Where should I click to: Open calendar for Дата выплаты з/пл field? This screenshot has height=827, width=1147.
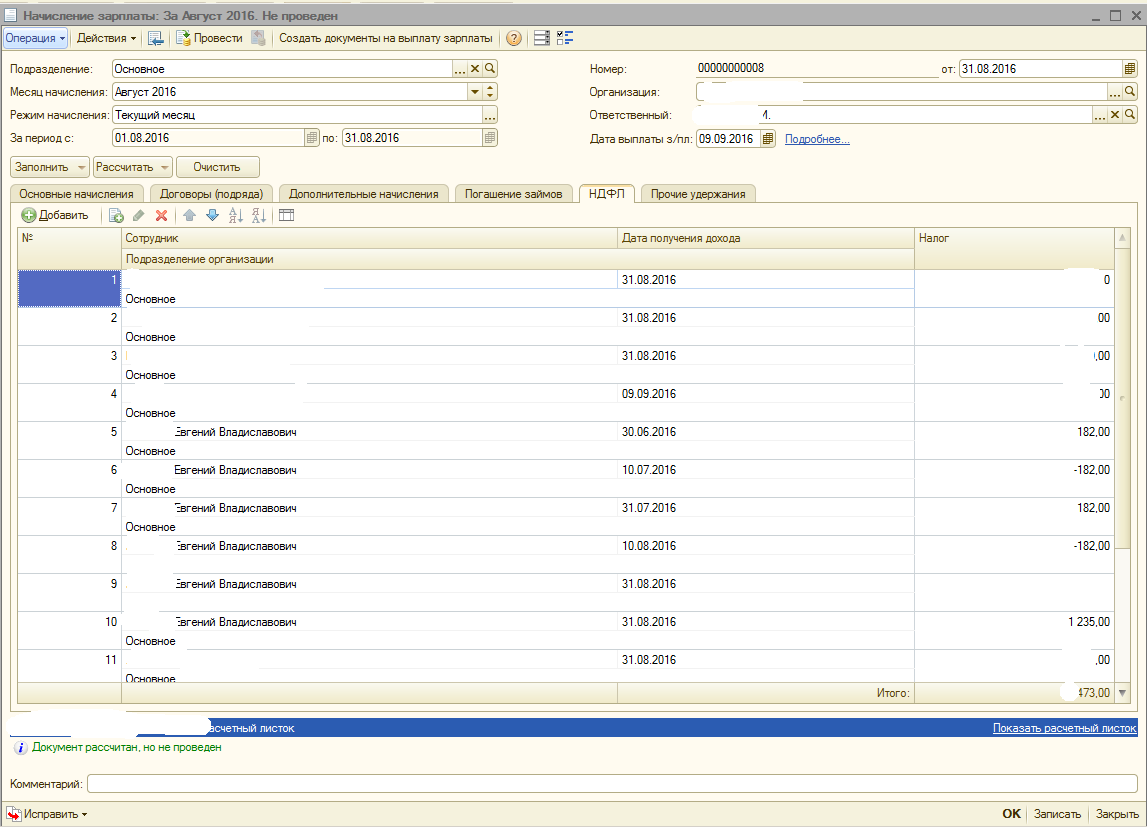(768, 139)
